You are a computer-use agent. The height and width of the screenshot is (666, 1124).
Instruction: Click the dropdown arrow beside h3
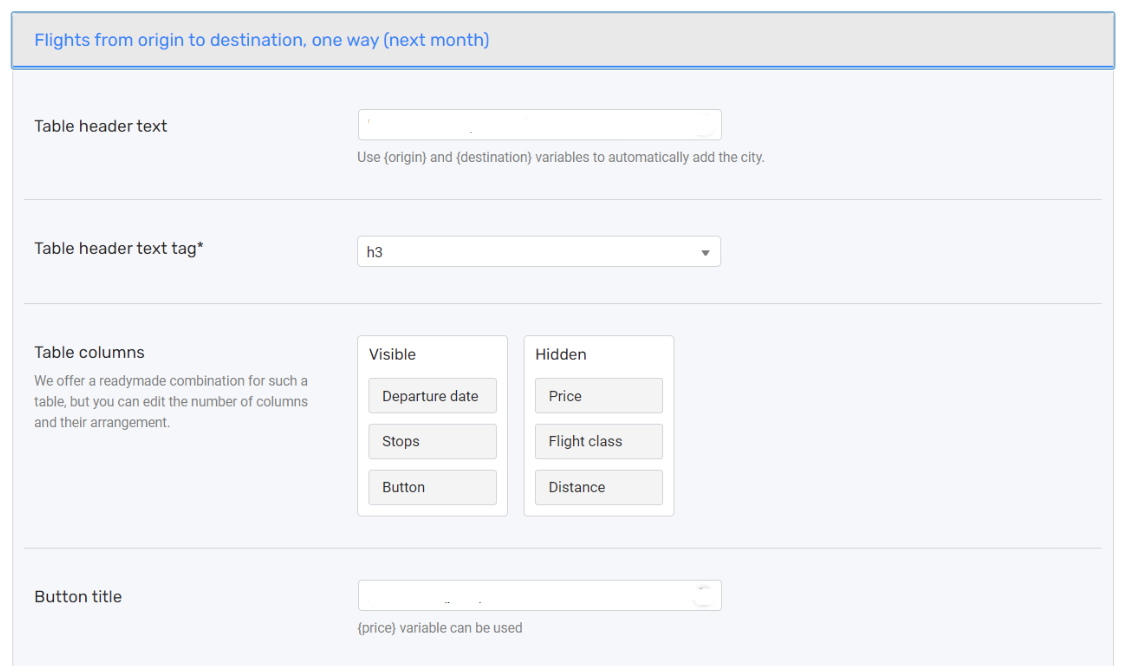(705, 252)
